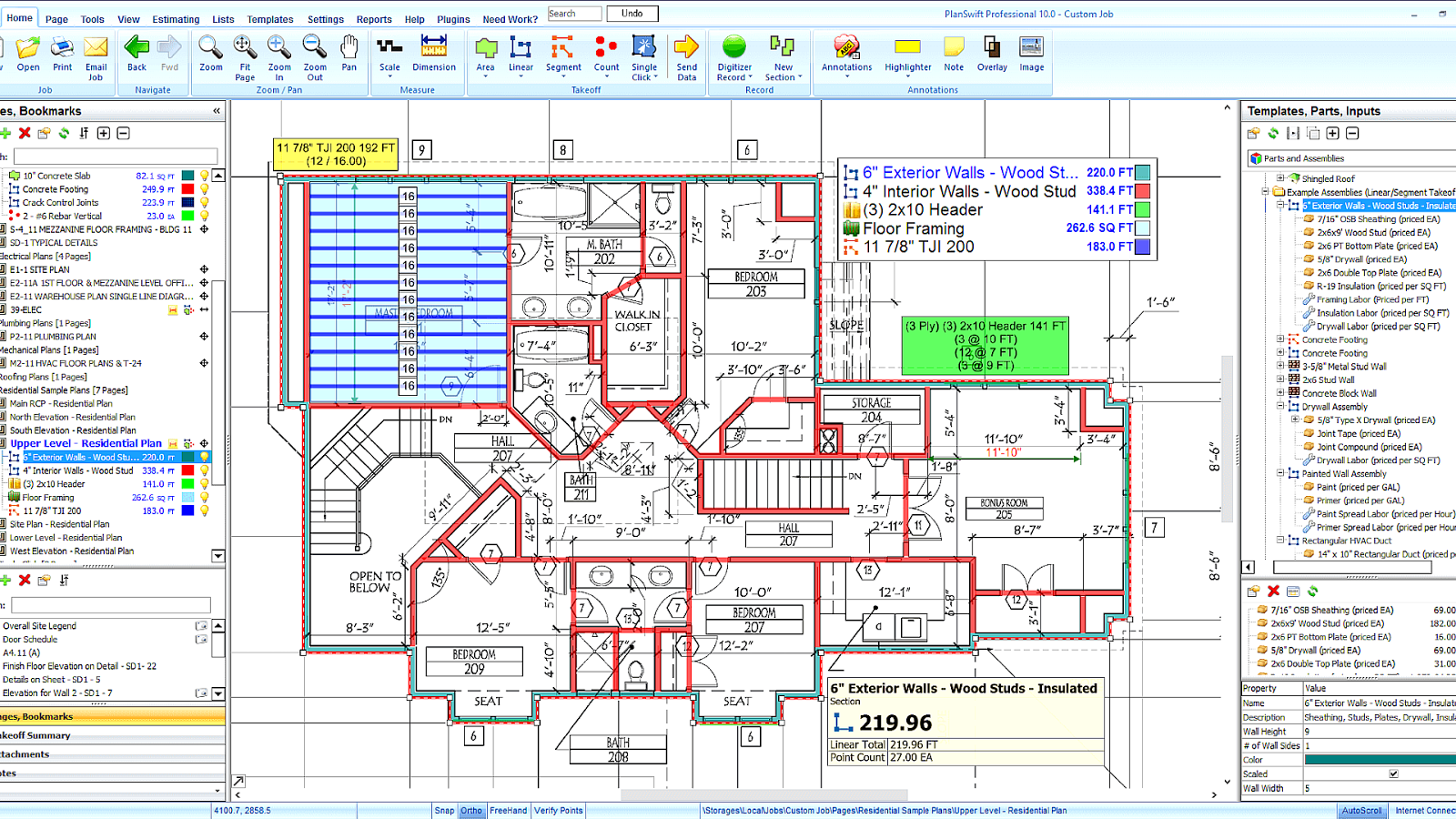
Task: Toggle visibility bulb for 10" Concrete Slab
Action: coord(205,176)
